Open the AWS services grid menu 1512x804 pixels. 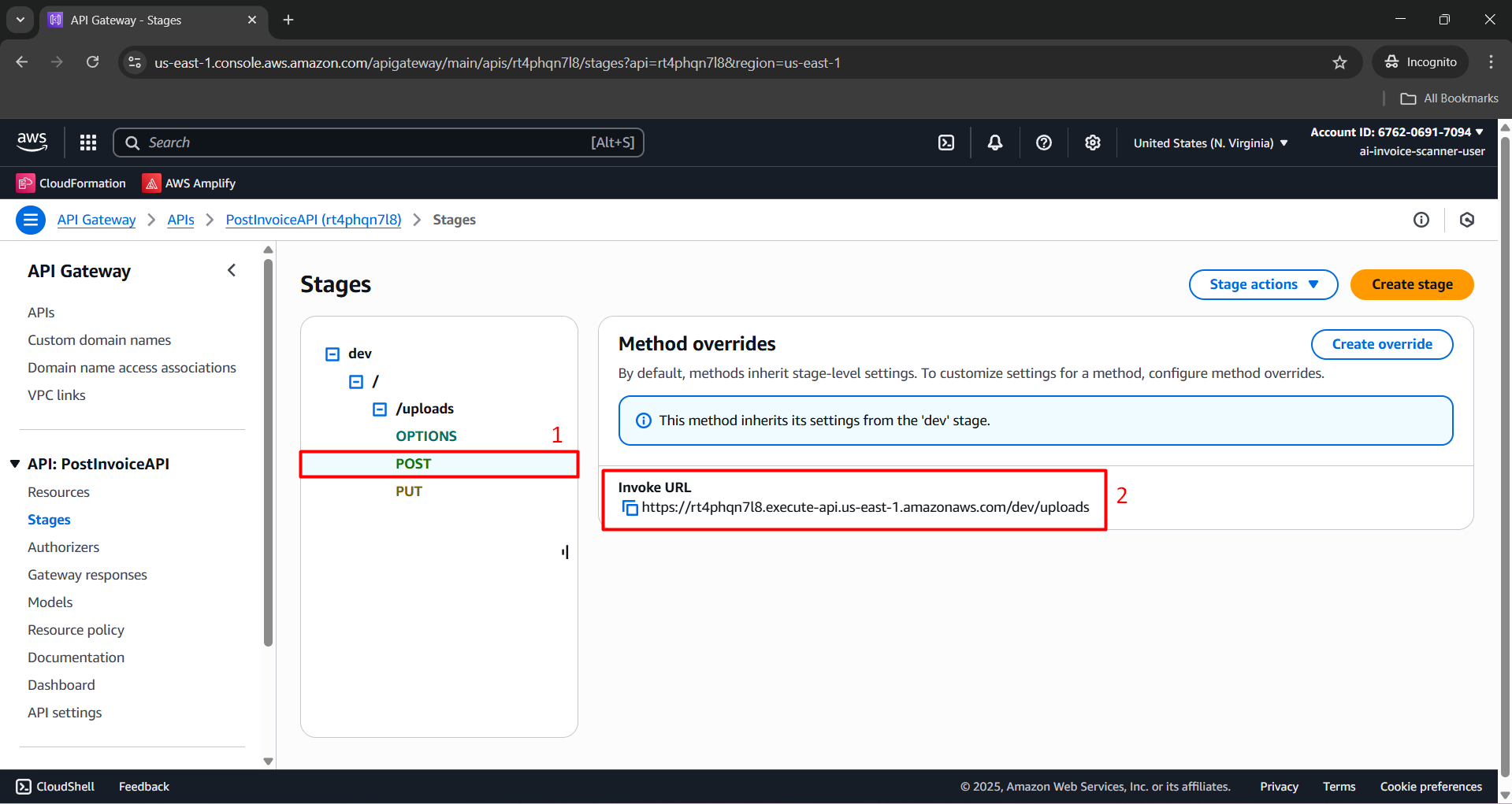pos(88,143)
